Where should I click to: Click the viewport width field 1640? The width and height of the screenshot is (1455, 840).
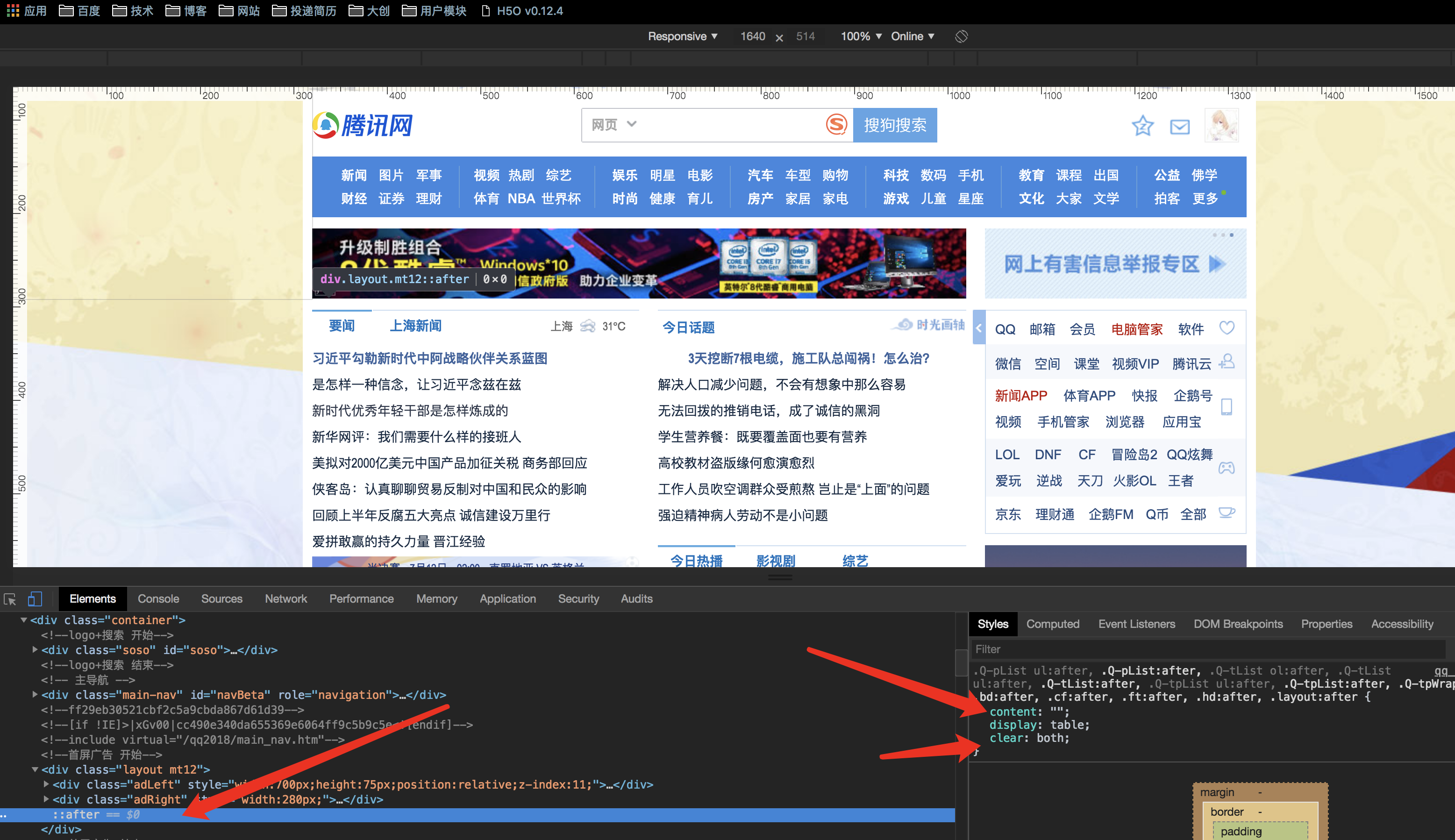tap(752, 36)
